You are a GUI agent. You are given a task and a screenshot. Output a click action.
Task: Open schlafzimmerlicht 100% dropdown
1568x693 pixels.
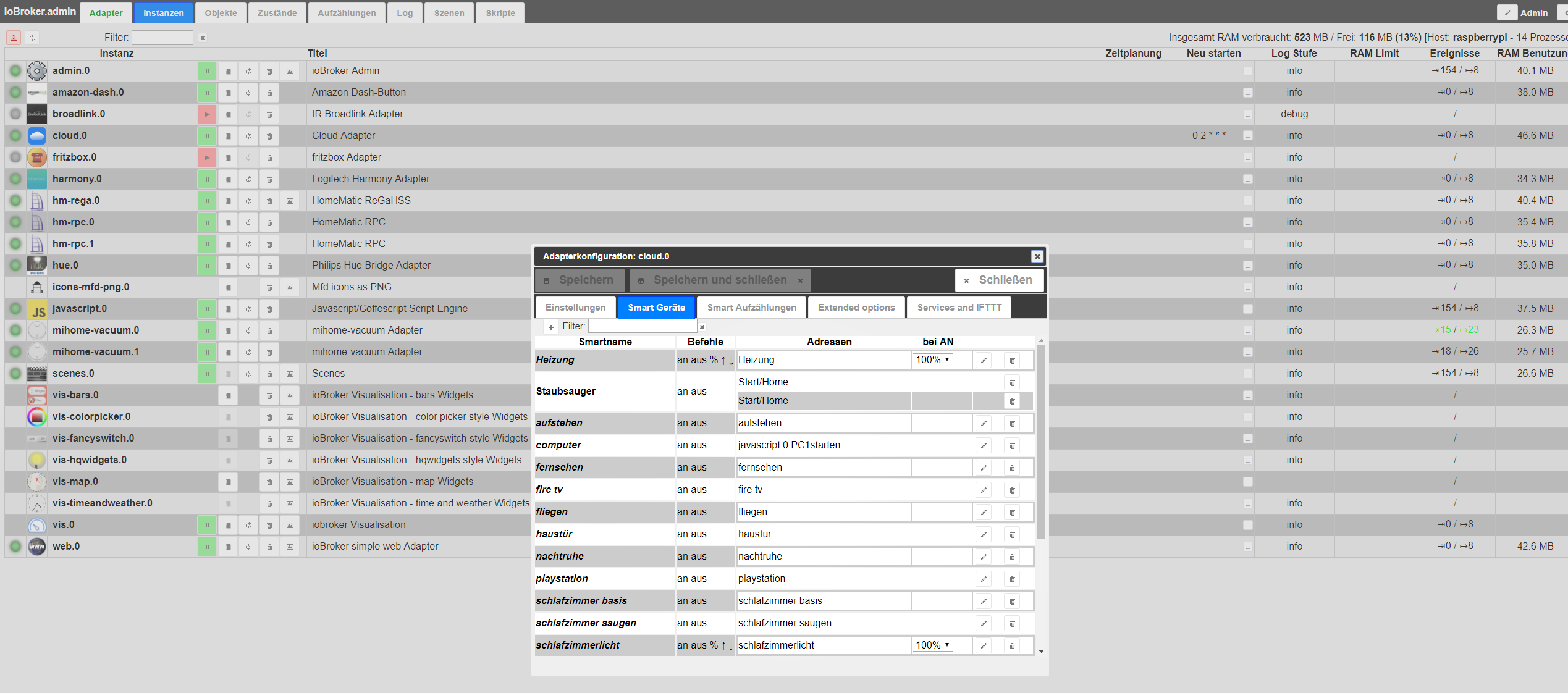coord(932,645)
